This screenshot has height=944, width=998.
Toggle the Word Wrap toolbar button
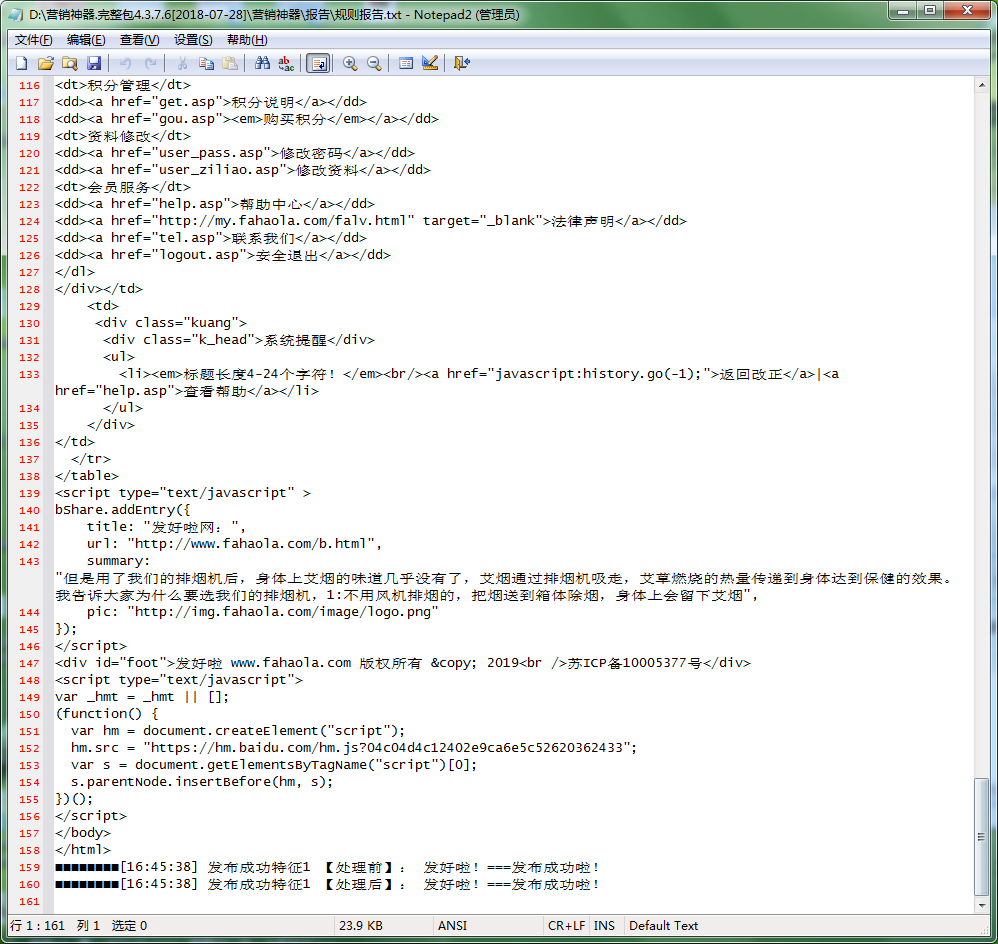[x=318, y=63]
